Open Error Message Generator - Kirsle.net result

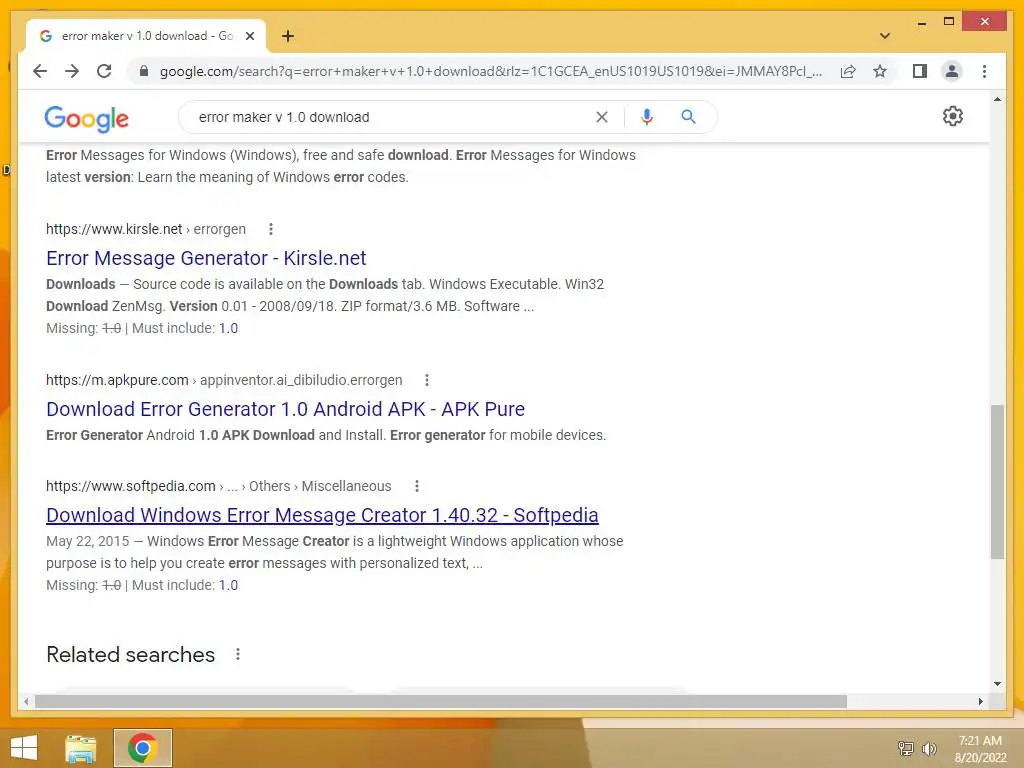(206, 258)
